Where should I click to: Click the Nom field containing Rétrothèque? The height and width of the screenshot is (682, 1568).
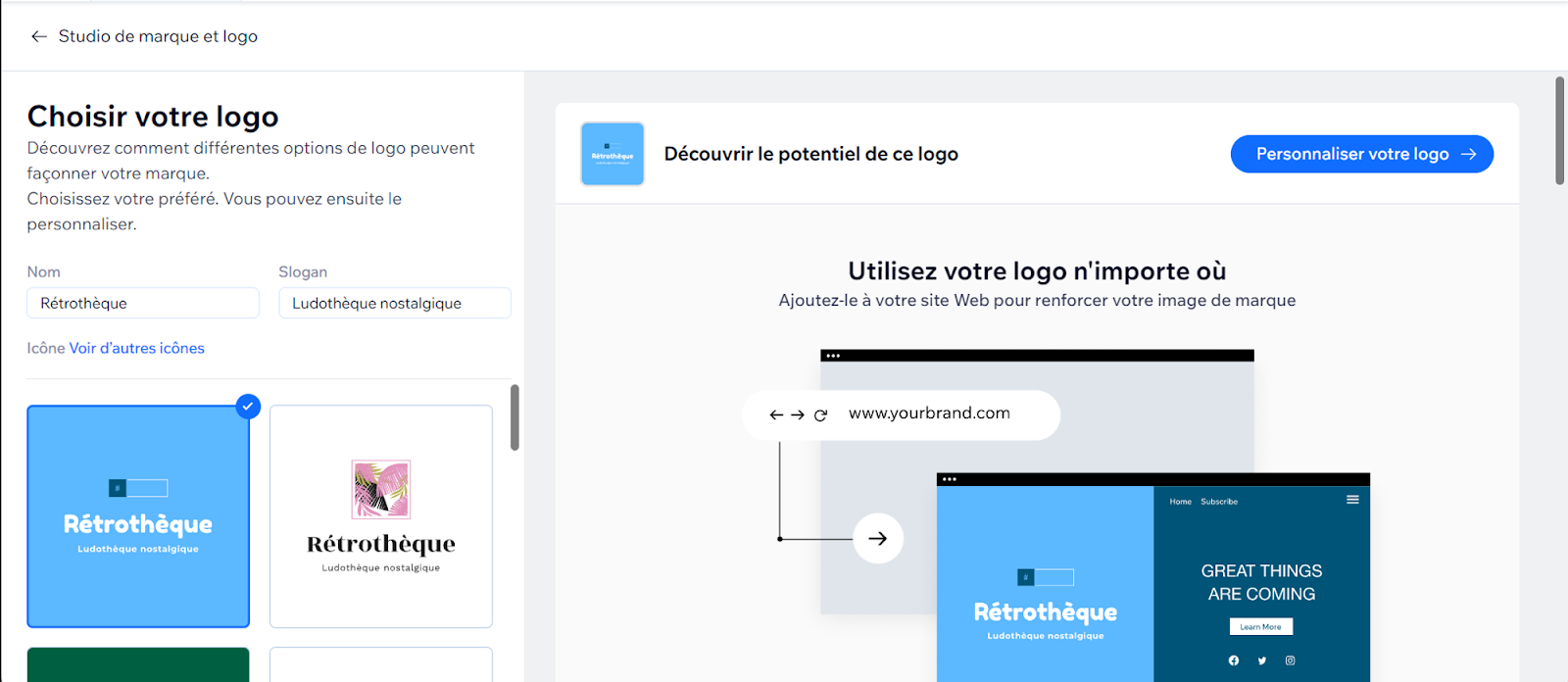(143, 303)
